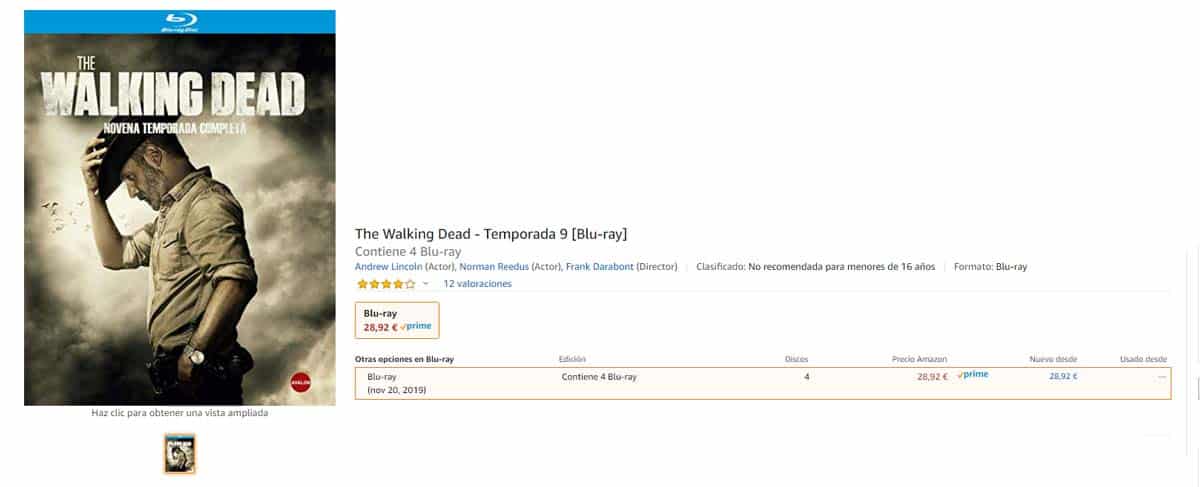Click the star rating icons

pyautogui.click(x=385, y=284)
